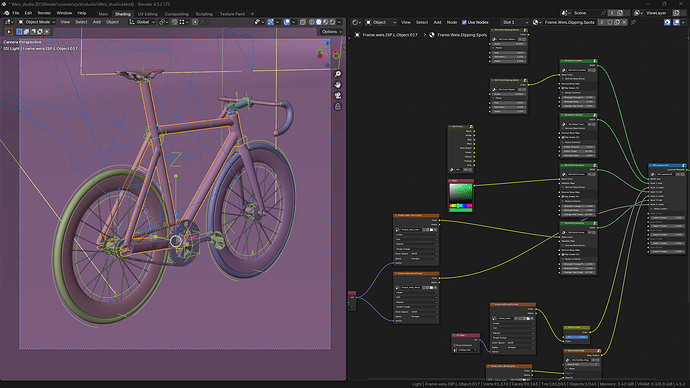Choose the subtract selection mode icon
690x388 pixels.
click(33, 32)
